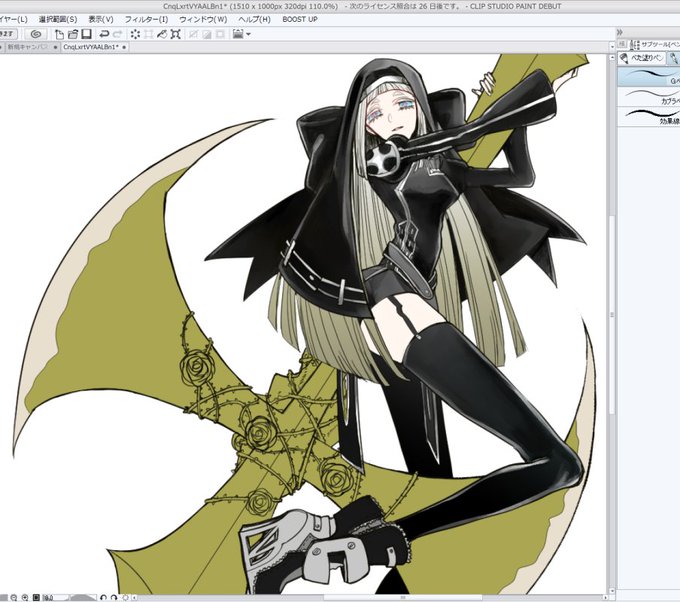Select the カブラペン brush in Sub Tool list
This screenshot has width=680, height=602.
tap(649, 97)
